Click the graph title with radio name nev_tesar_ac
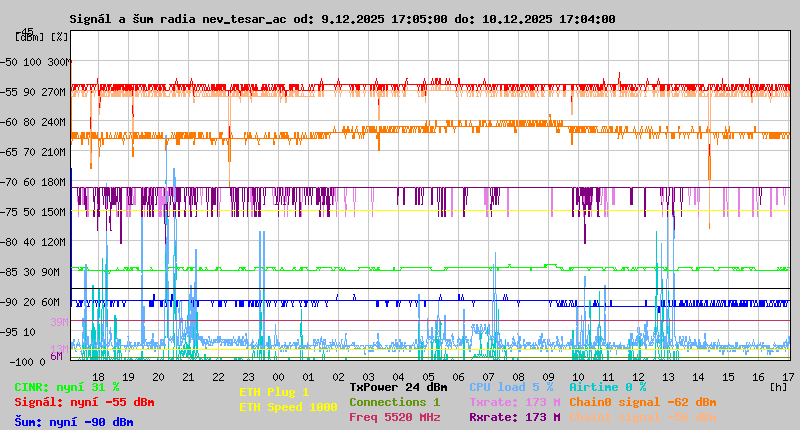800x430 pixels. (x=342, y=19)
